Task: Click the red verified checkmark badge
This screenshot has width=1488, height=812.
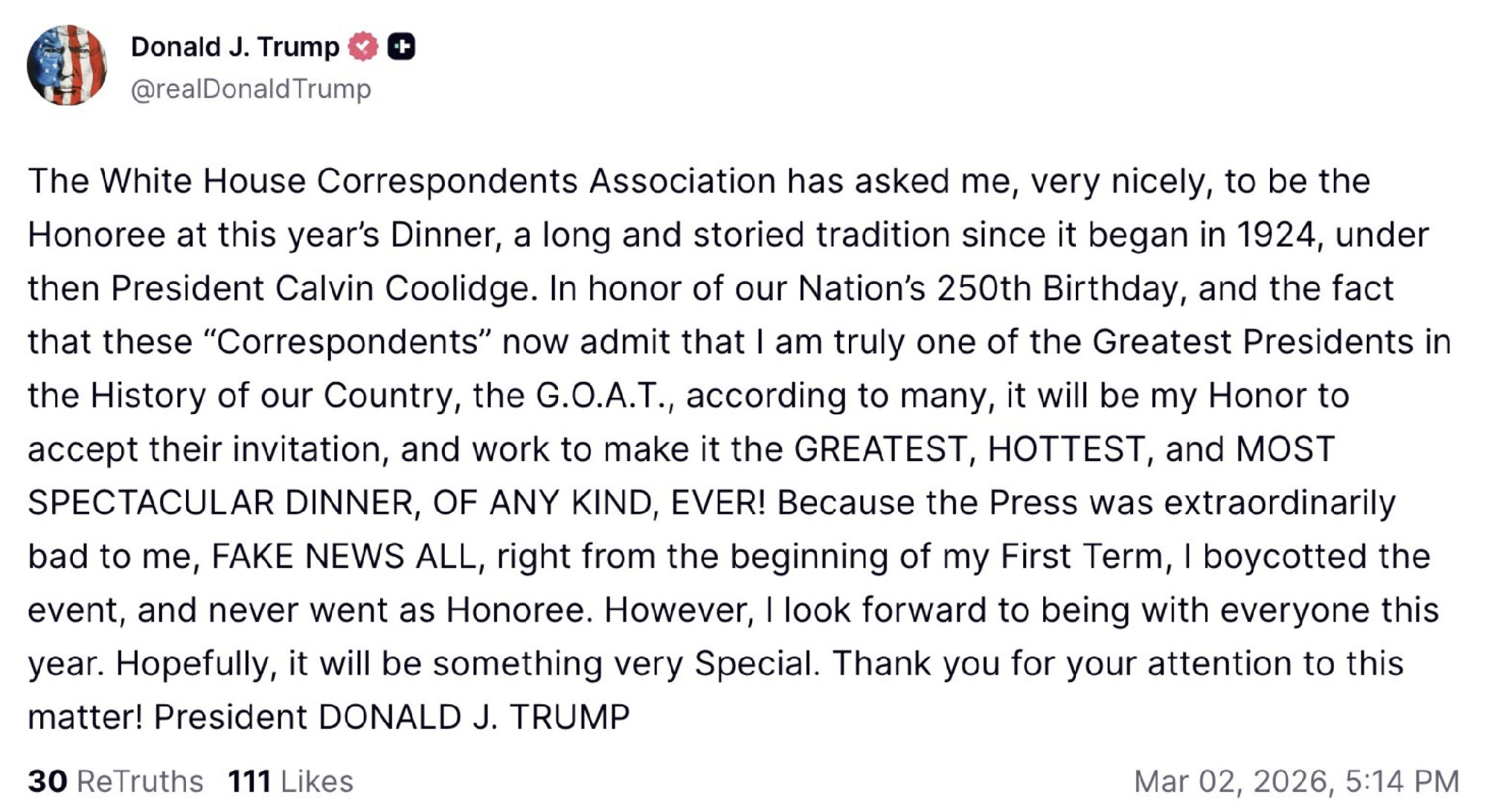Action: tap(363, 47)
